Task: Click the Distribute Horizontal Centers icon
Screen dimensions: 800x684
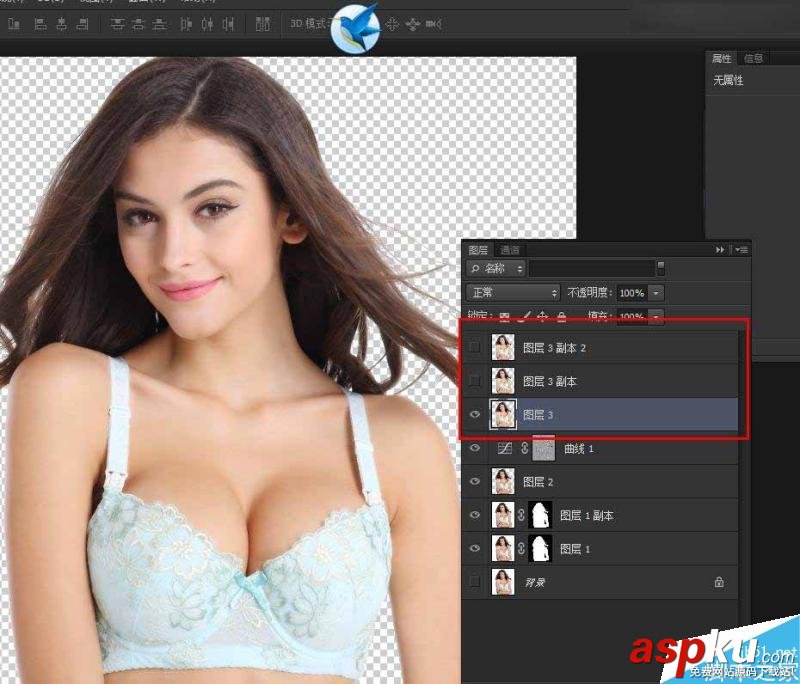Action: point(207,23)
